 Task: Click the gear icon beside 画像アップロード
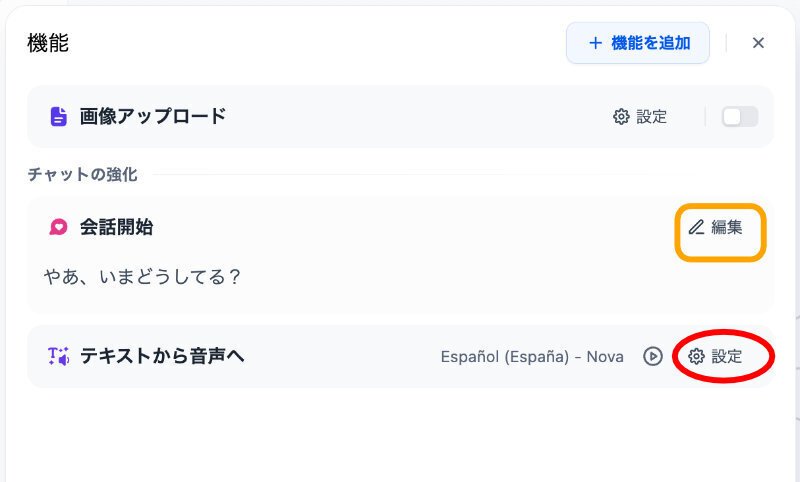tap(621, 117)
